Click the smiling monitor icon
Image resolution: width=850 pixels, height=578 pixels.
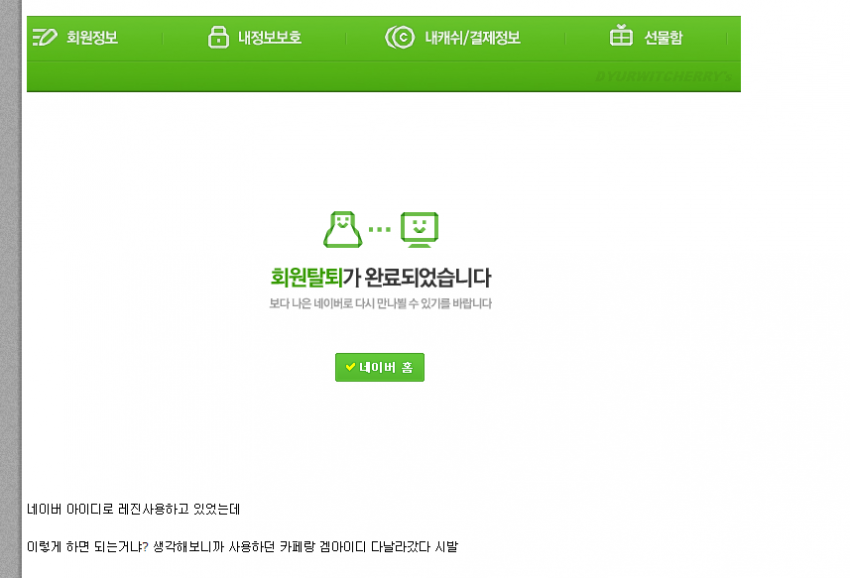pyautogui.click(x=420, y=229)
